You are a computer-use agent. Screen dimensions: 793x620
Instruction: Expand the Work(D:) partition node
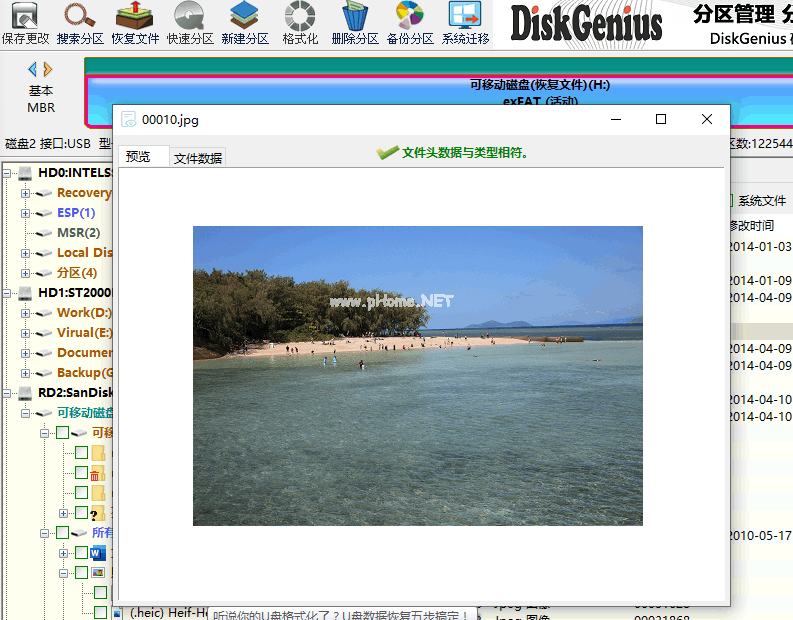pos(26,313)
